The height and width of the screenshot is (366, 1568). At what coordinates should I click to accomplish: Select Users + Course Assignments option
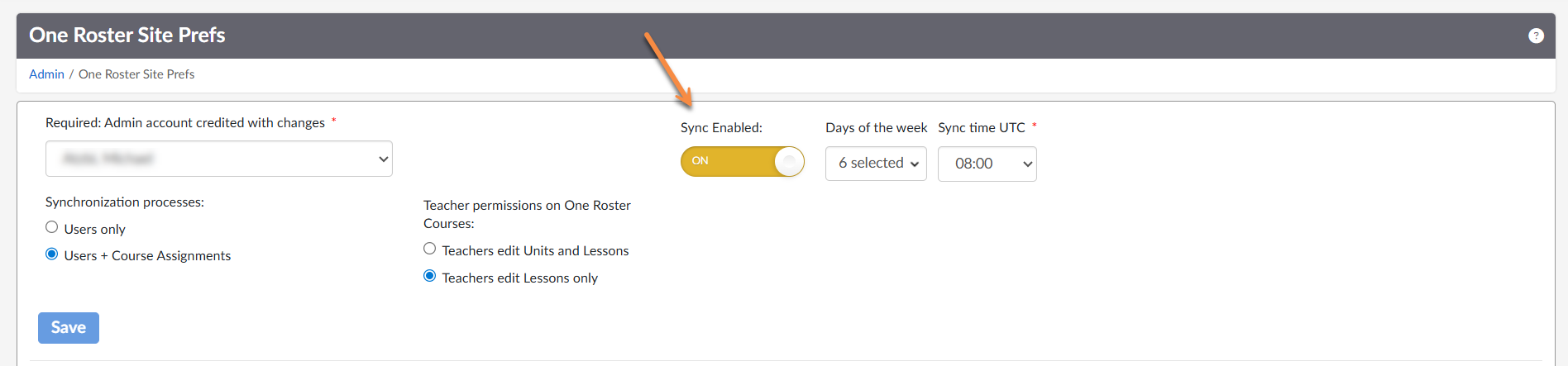[52, 254]
